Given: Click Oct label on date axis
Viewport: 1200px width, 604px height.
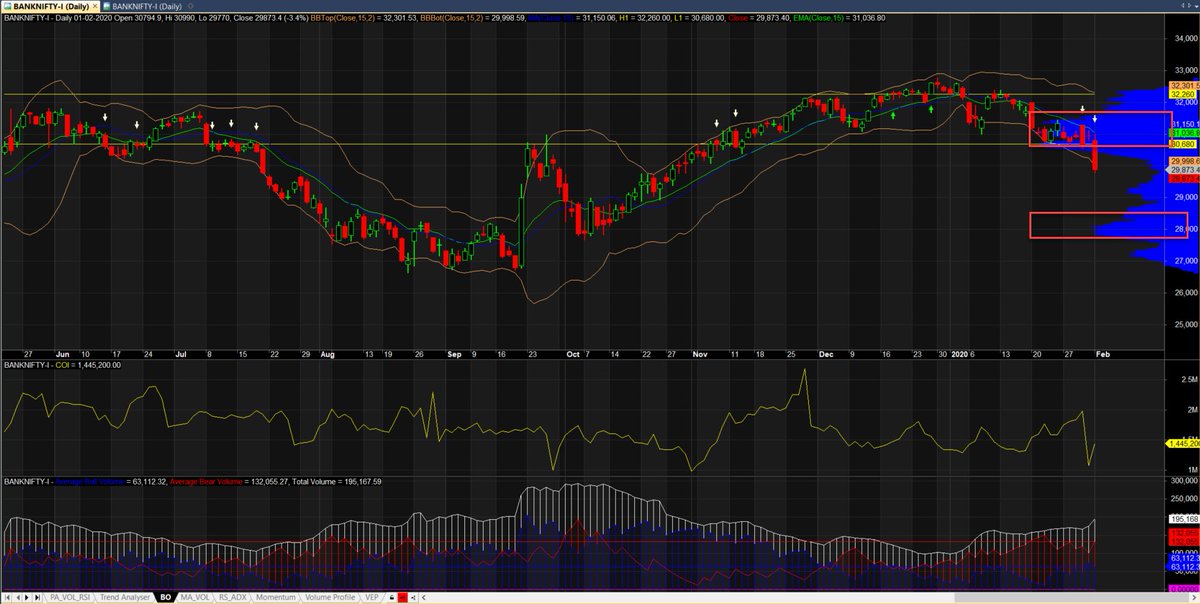Looking at the screenshot, I should pyautogui.click(x=573, y=354).
